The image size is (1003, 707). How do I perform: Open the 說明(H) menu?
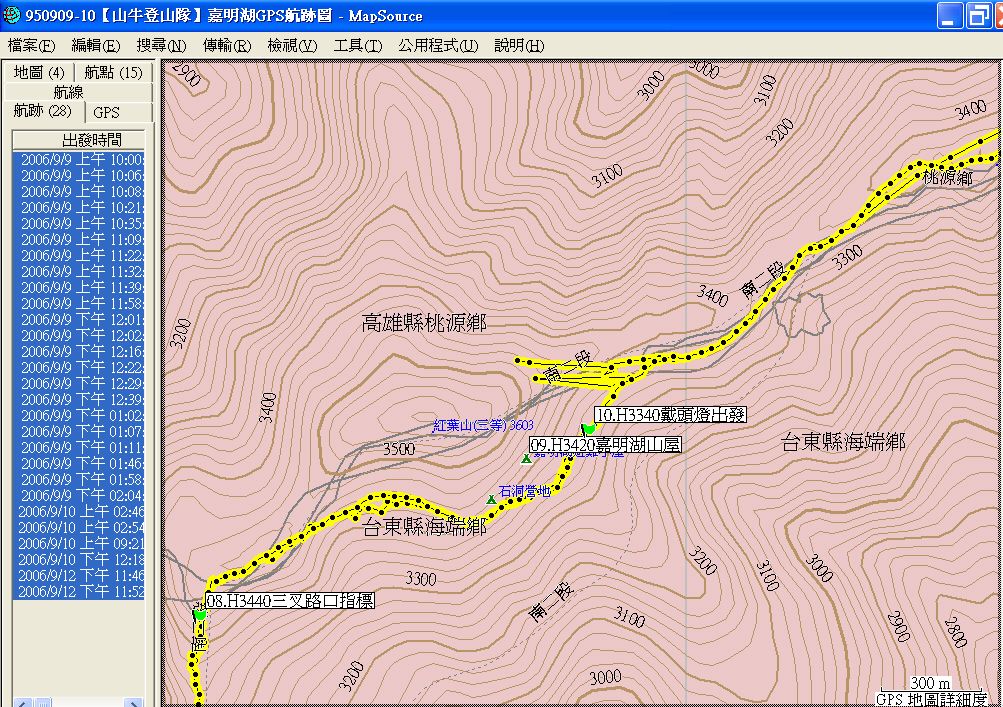pos(519,45)
